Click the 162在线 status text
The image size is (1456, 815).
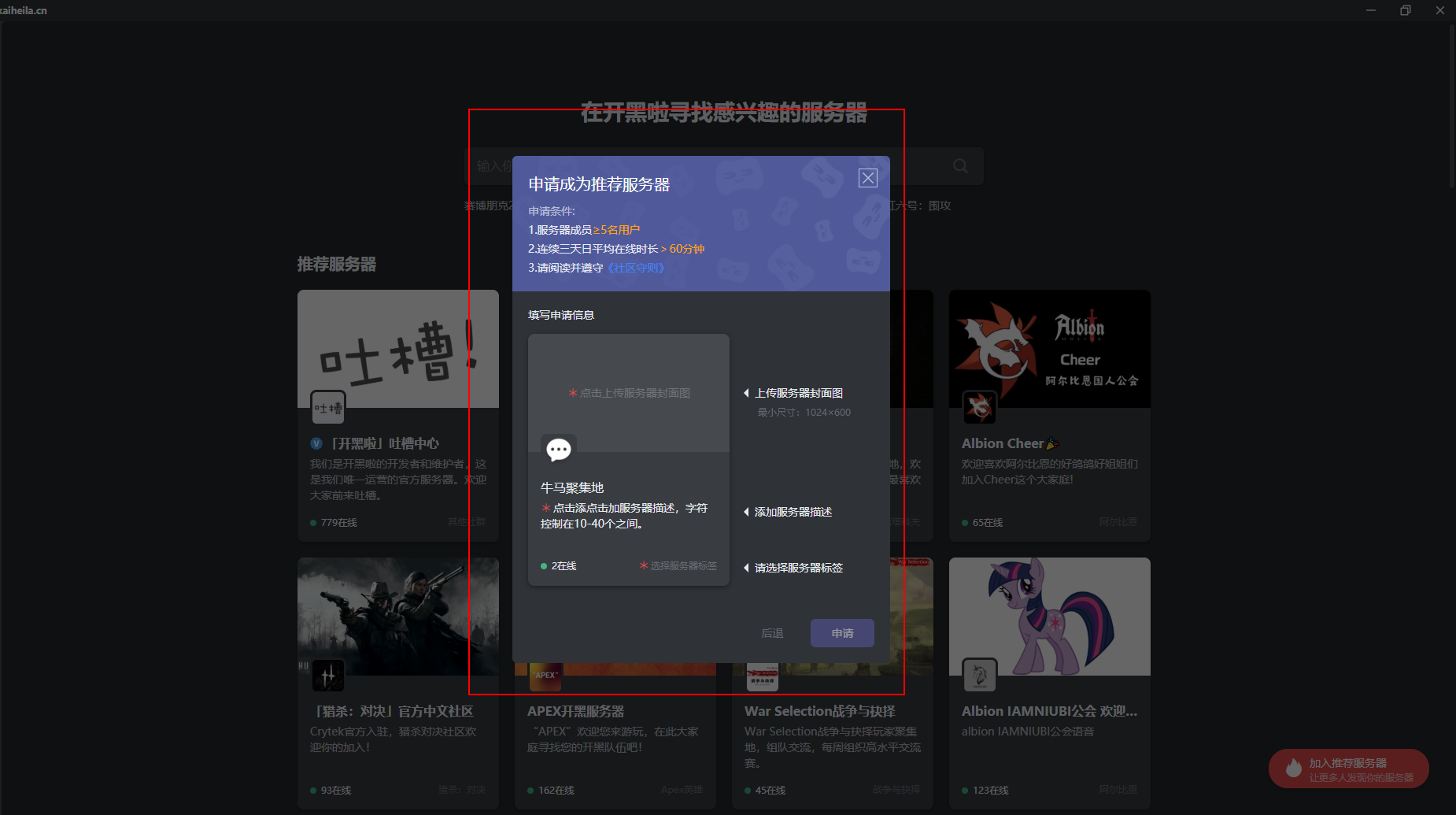click(x=556, y=790)
